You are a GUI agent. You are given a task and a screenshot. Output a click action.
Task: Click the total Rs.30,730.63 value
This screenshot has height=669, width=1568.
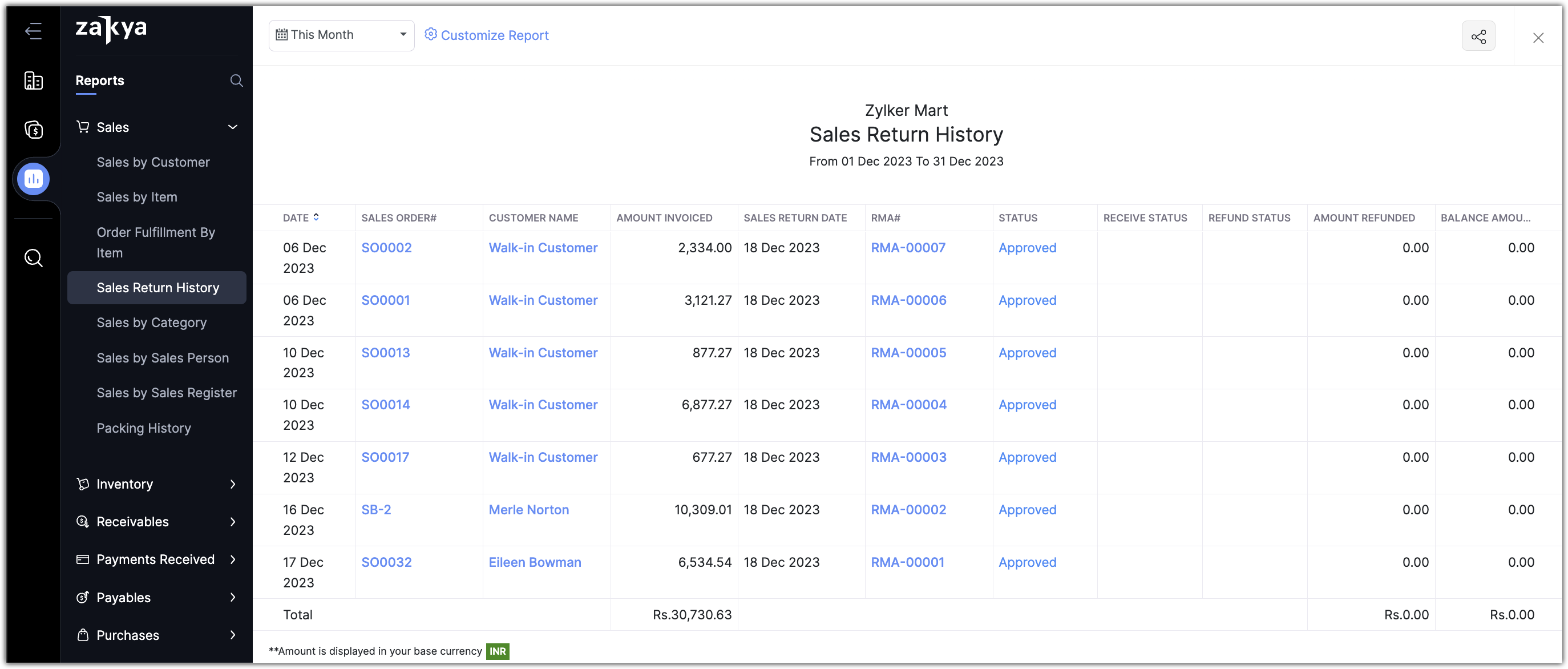pyautogui.click(x=692, y=614)
